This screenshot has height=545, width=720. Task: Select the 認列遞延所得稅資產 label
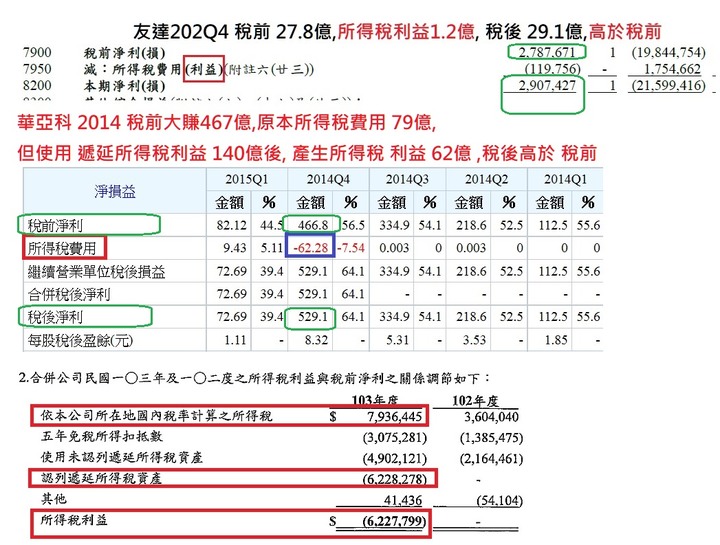[x=101, y=478]
